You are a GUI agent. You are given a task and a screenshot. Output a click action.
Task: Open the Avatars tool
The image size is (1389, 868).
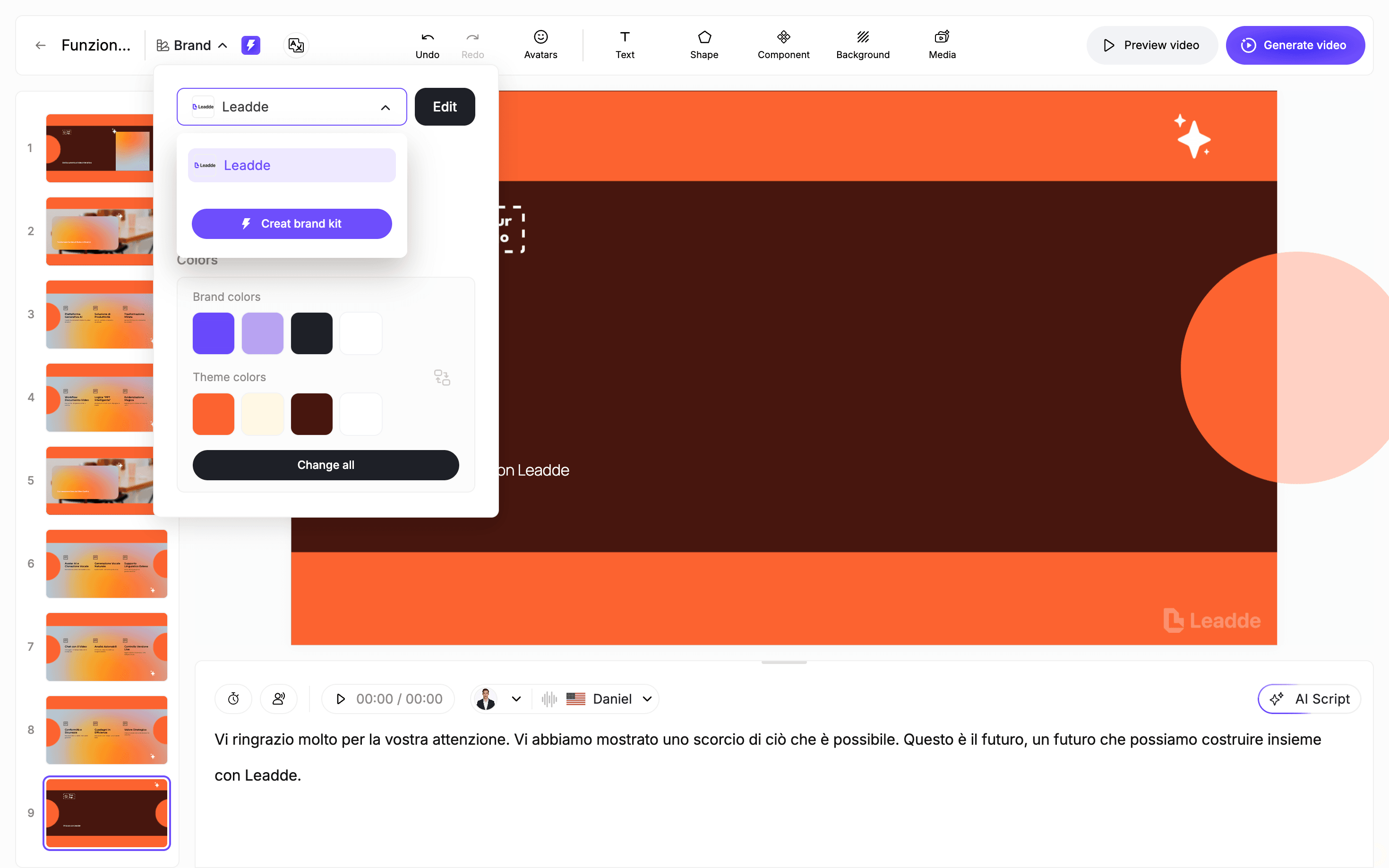(540, 45)
